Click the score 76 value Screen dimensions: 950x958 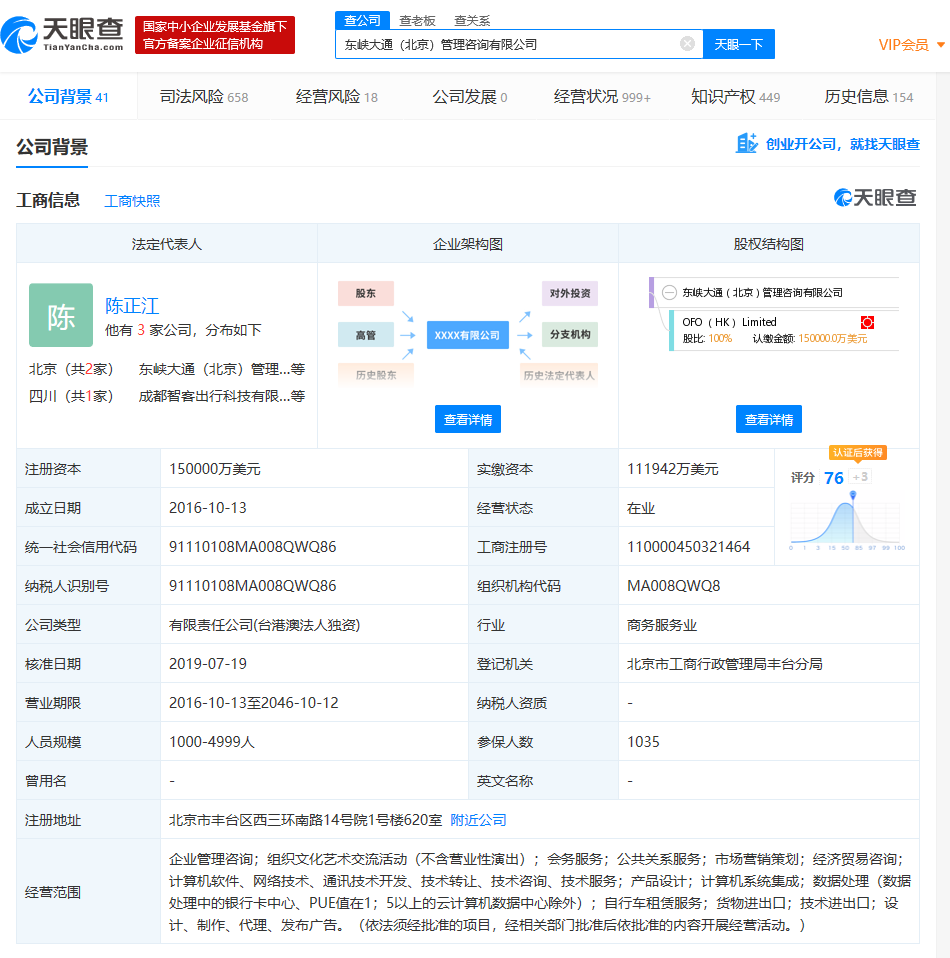[834, 478]
